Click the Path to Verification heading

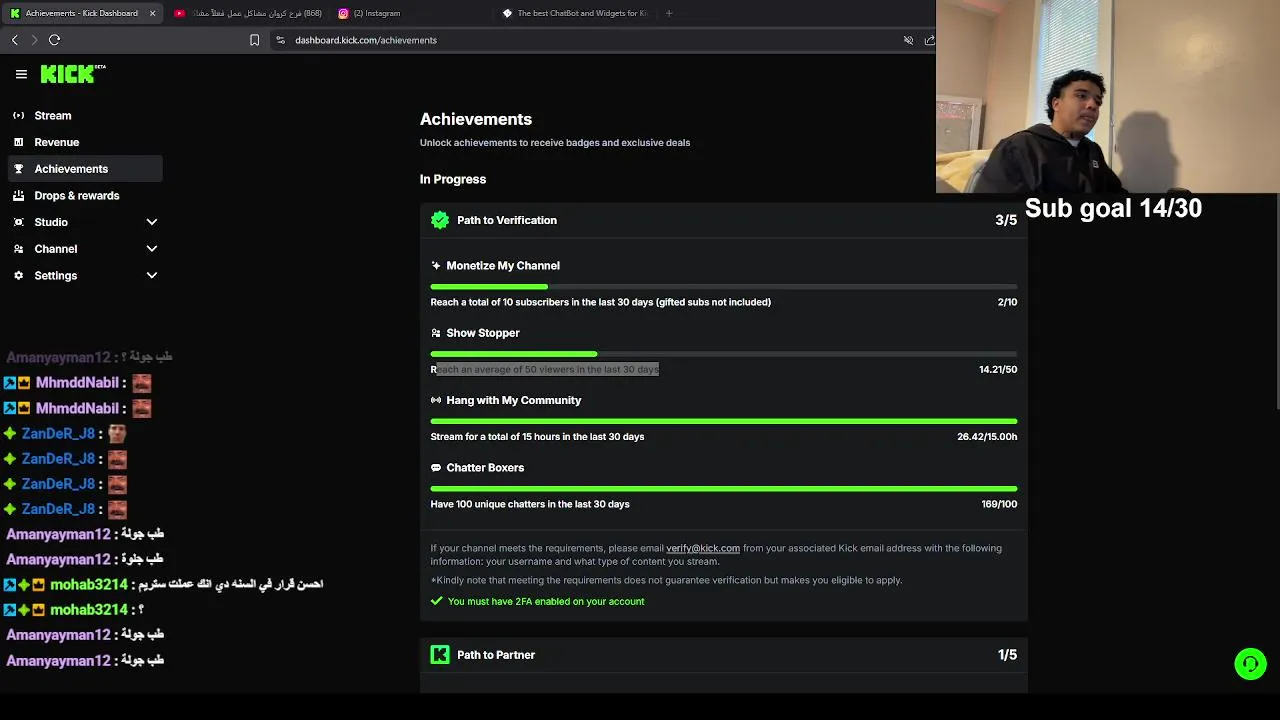507,220
